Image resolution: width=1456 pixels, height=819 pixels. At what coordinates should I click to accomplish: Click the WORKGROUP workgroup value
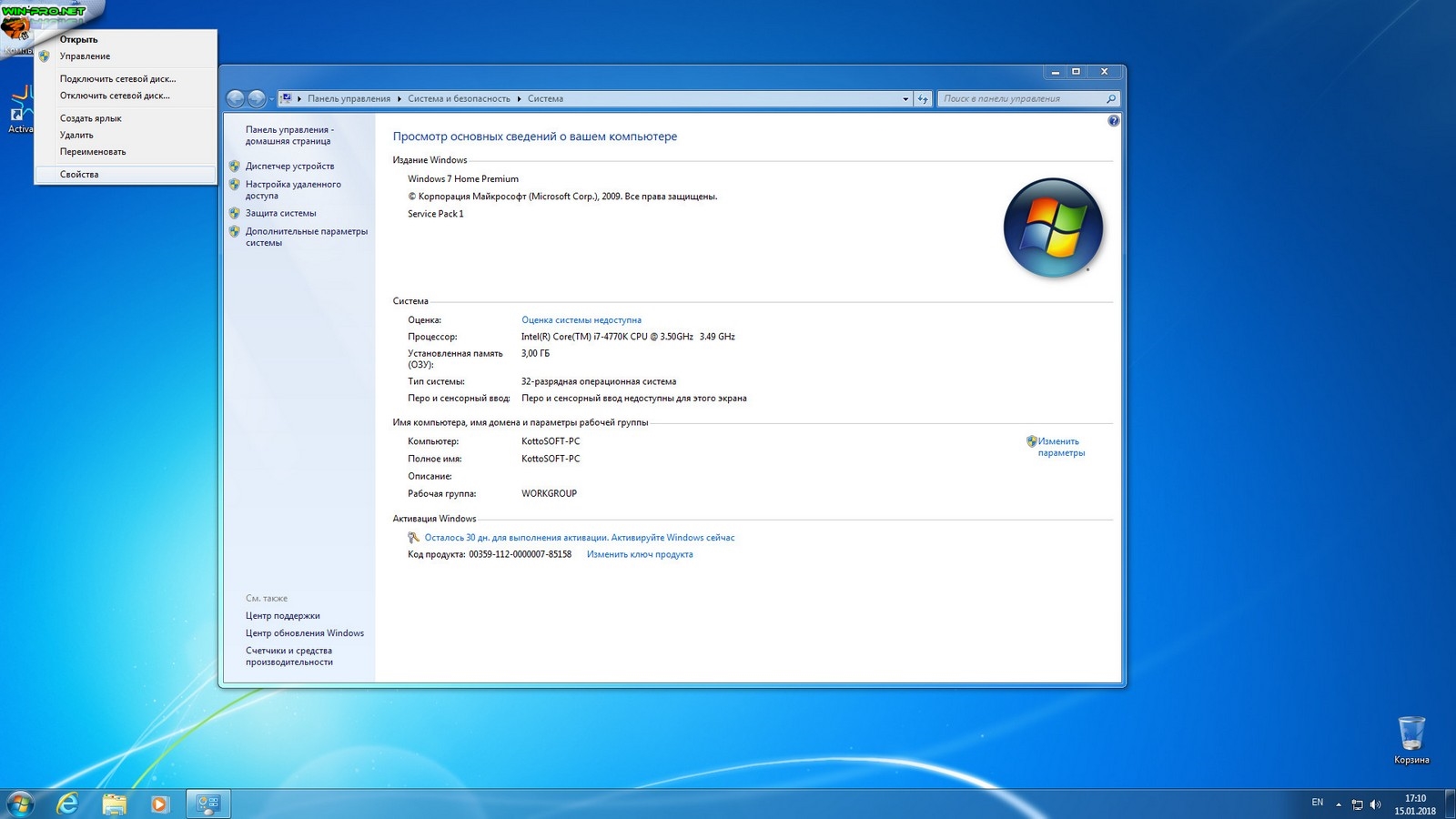click(x=549, y=494)
